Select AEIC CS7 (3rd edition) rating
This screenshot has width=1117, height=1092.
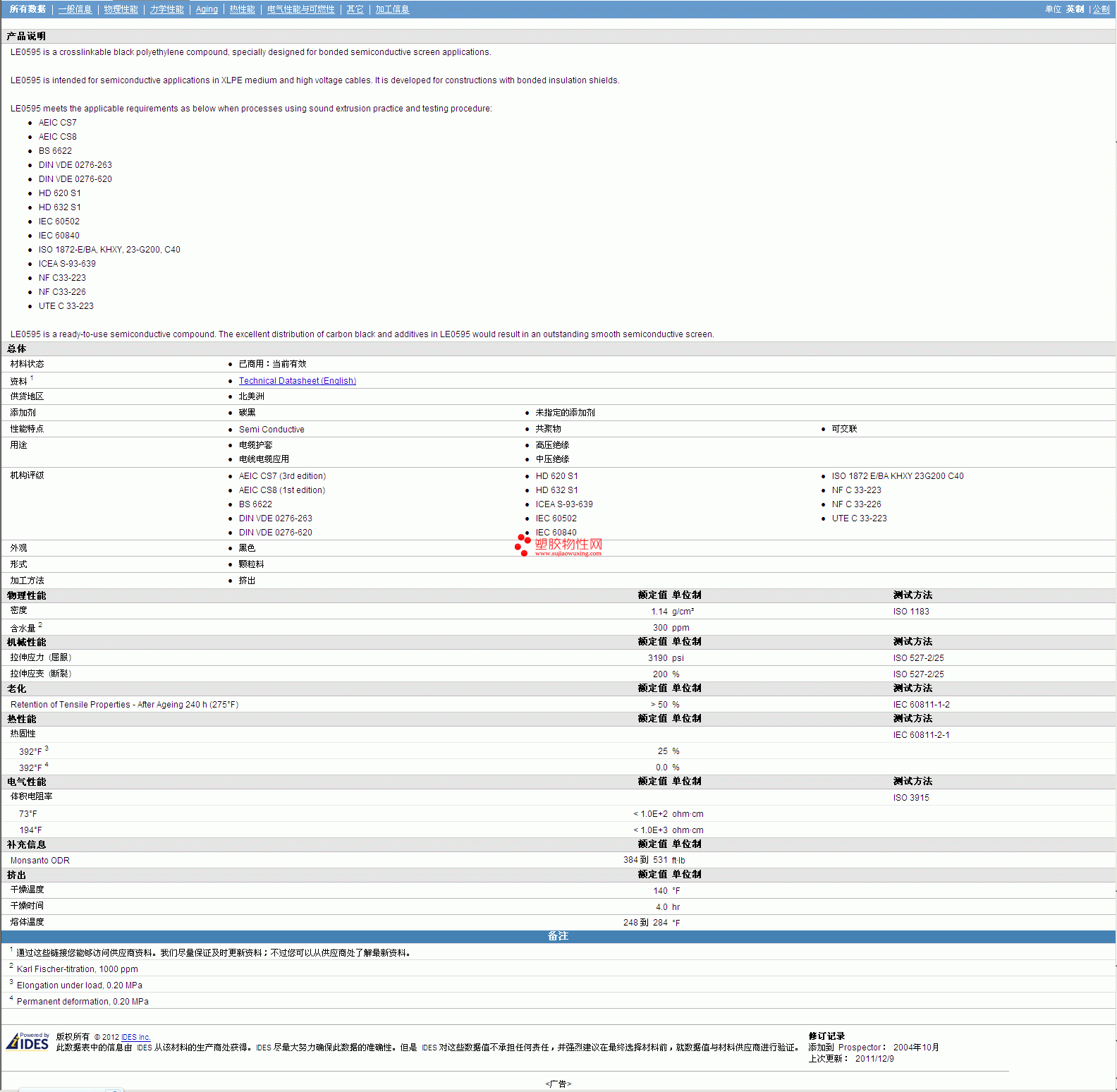click(282, 476)
